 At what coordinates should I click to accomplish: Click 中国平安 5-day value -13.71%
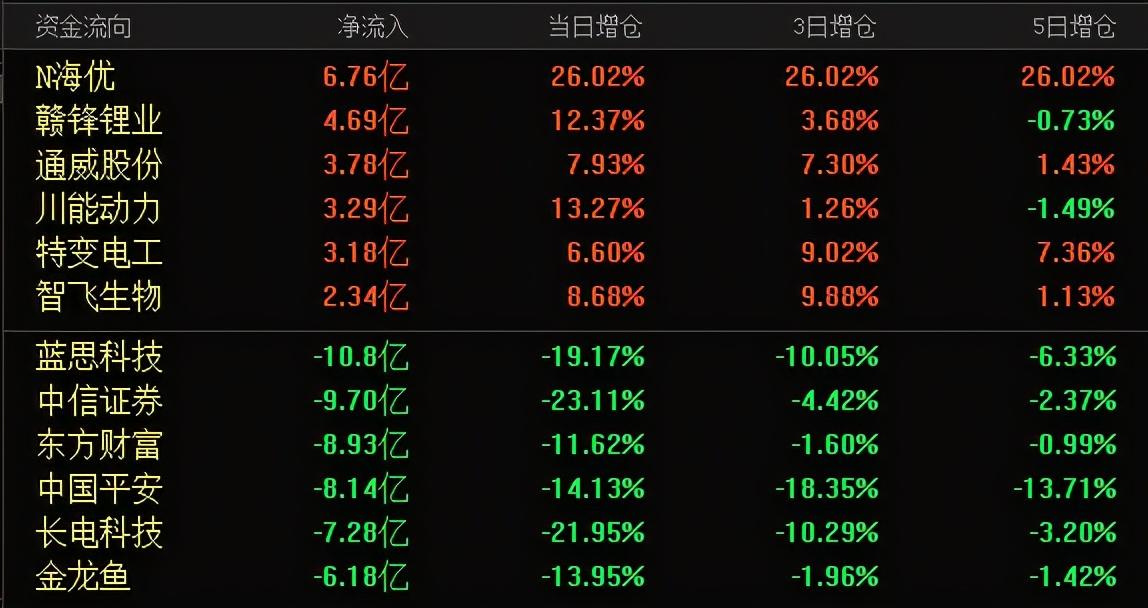(x=1065, y=489)
